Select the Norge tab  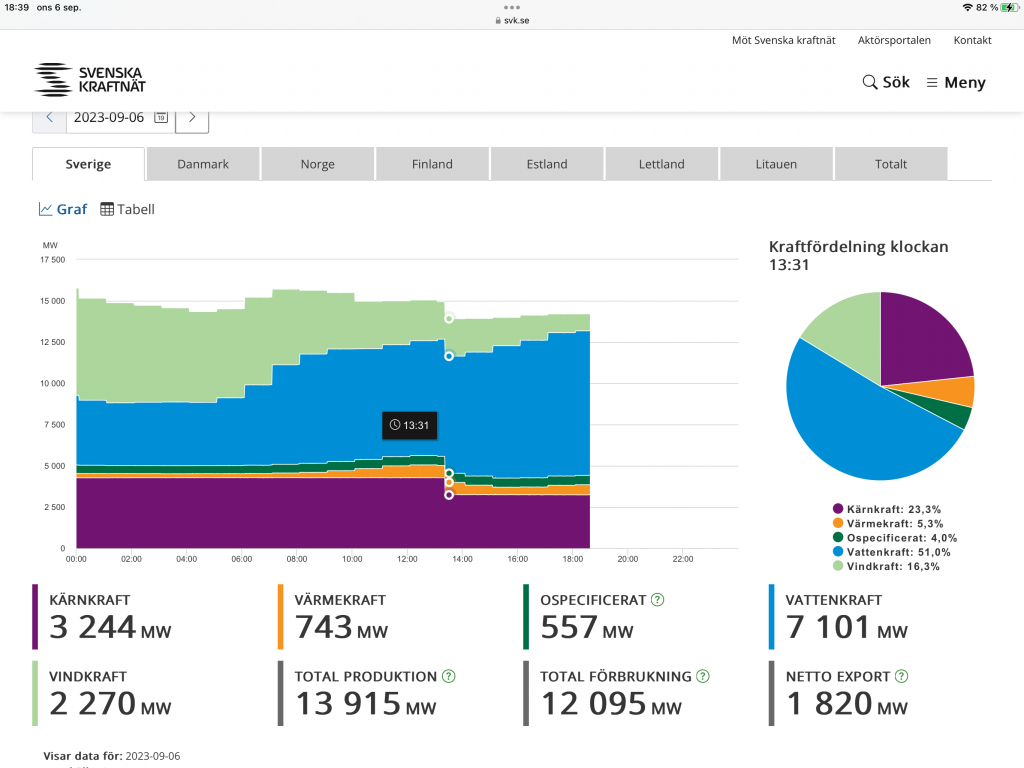(317, 164)
